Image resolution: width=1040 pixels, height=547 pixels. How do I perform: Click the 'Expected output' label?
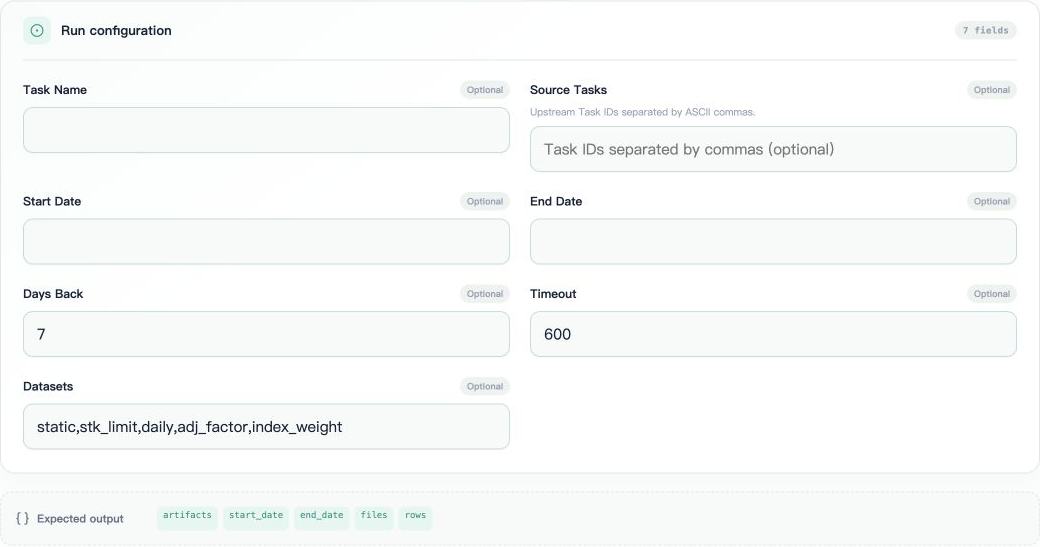click(x=80, y=518)
